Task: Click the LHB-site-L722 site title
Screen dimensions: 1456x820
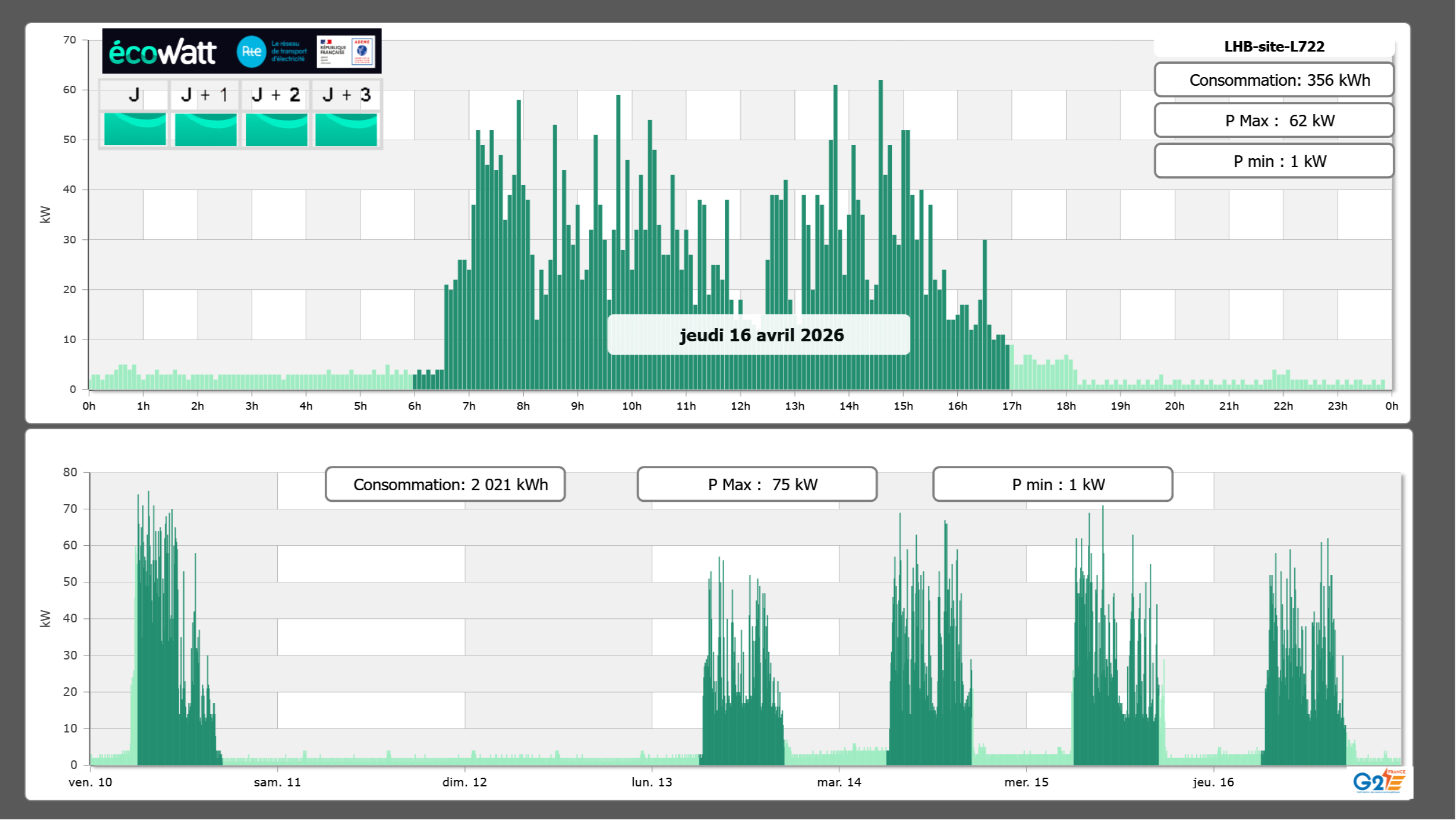Action: [x=1274, y=46]
